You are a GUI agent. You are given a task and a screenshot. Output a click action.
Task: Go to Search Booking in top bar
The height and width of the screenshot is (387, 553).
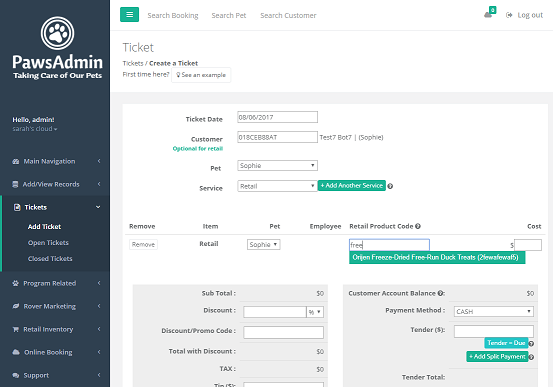tap(173, 15)
